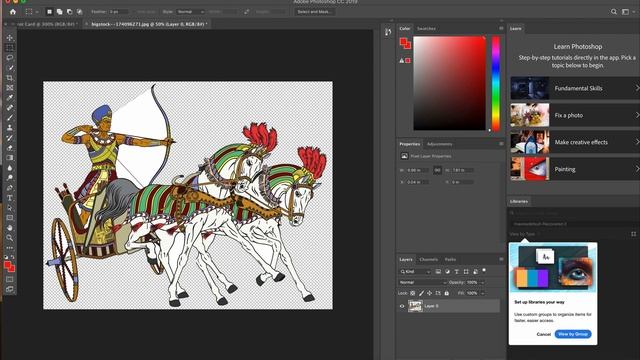640x360 pixels.
Task: Select the History Brush tool
Action: pyautogui.click(x=10, y=138)
